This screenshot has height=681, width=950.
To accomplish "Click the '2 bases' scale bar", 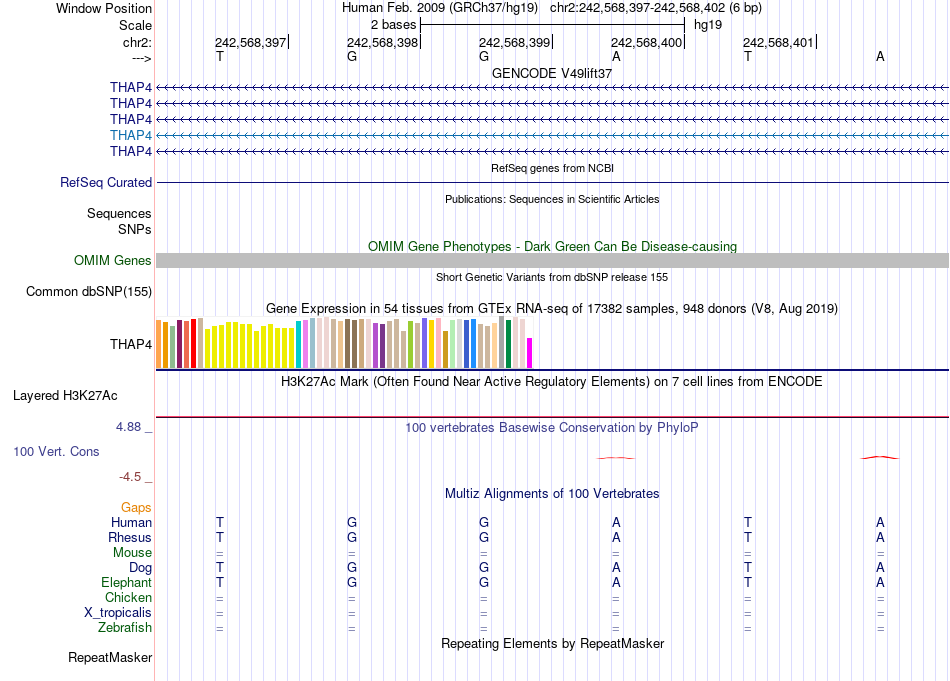I will 552,25.
